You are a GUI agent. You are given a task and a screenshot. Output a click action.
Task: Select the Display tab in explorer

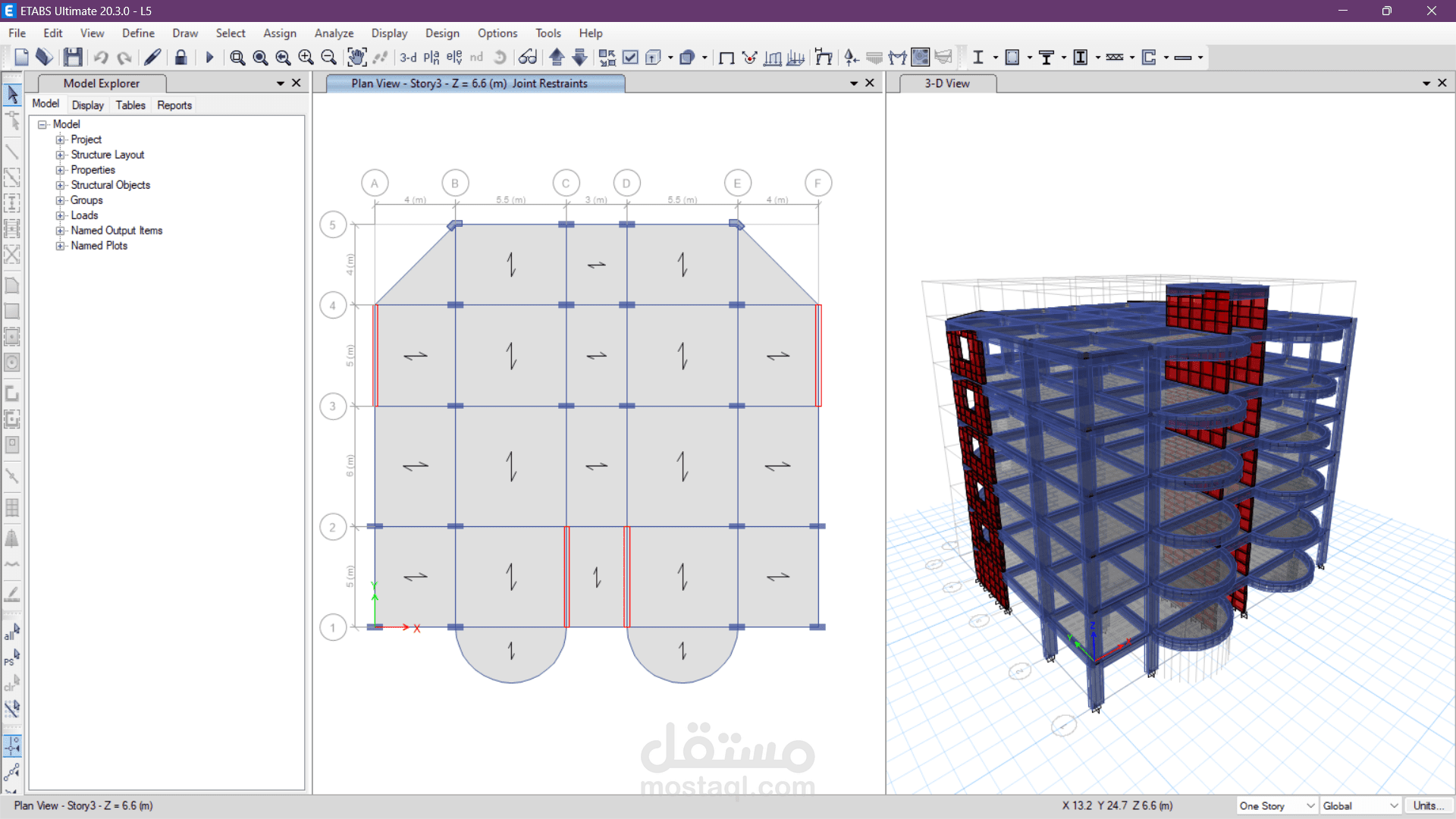tap(88, 105)
